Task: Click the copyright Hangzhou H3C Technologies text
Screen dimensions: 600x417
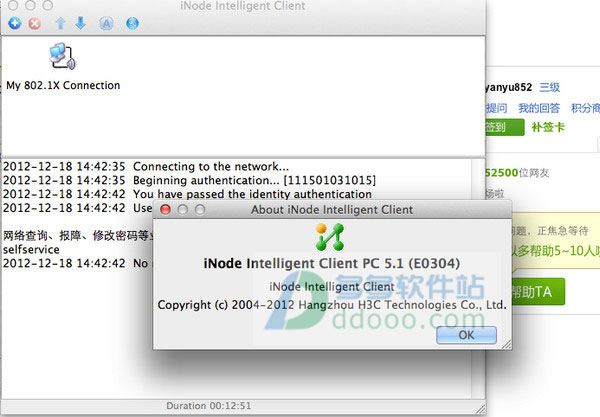Action: [332, 305]
